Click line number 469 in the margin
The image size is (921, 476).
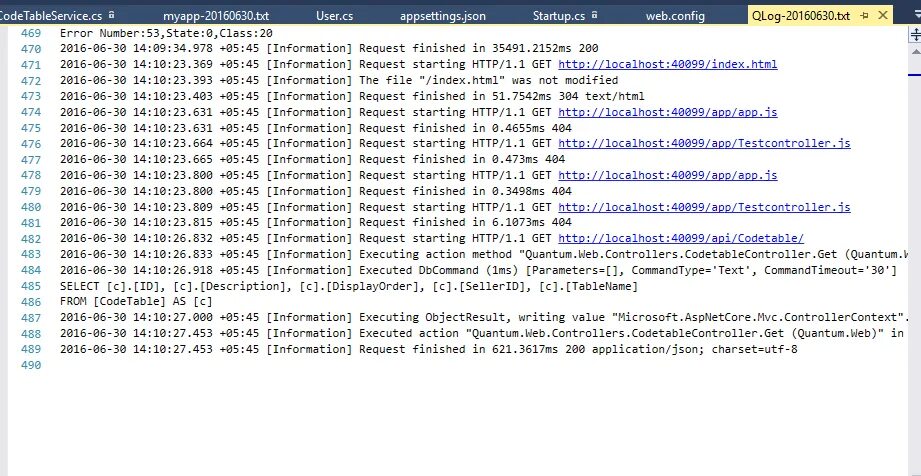31,33
